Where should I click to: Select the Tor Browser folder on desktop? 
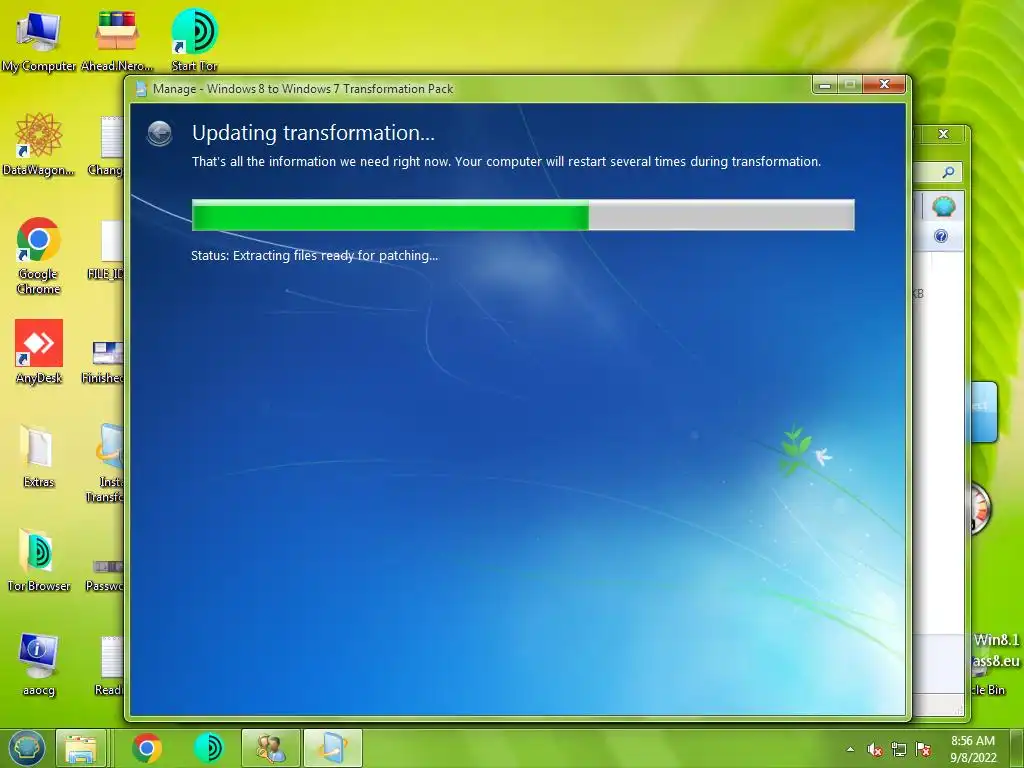click(x=39, y=560)
